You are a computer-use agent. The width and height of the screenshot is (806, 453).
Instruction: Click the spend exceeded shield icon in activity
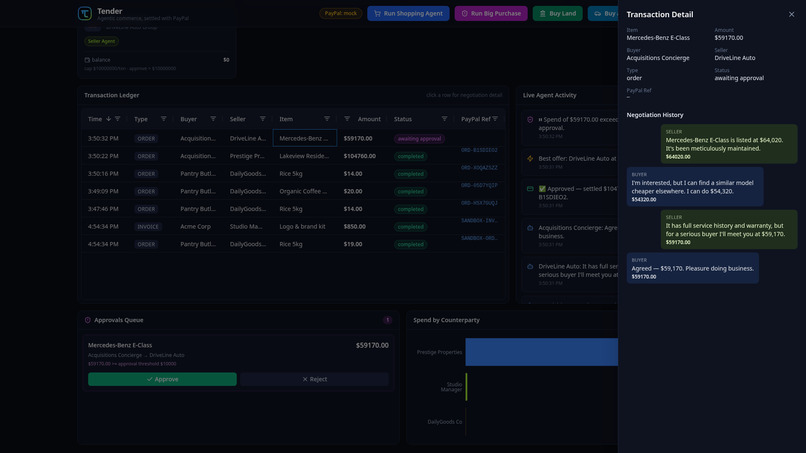(530, 119)
